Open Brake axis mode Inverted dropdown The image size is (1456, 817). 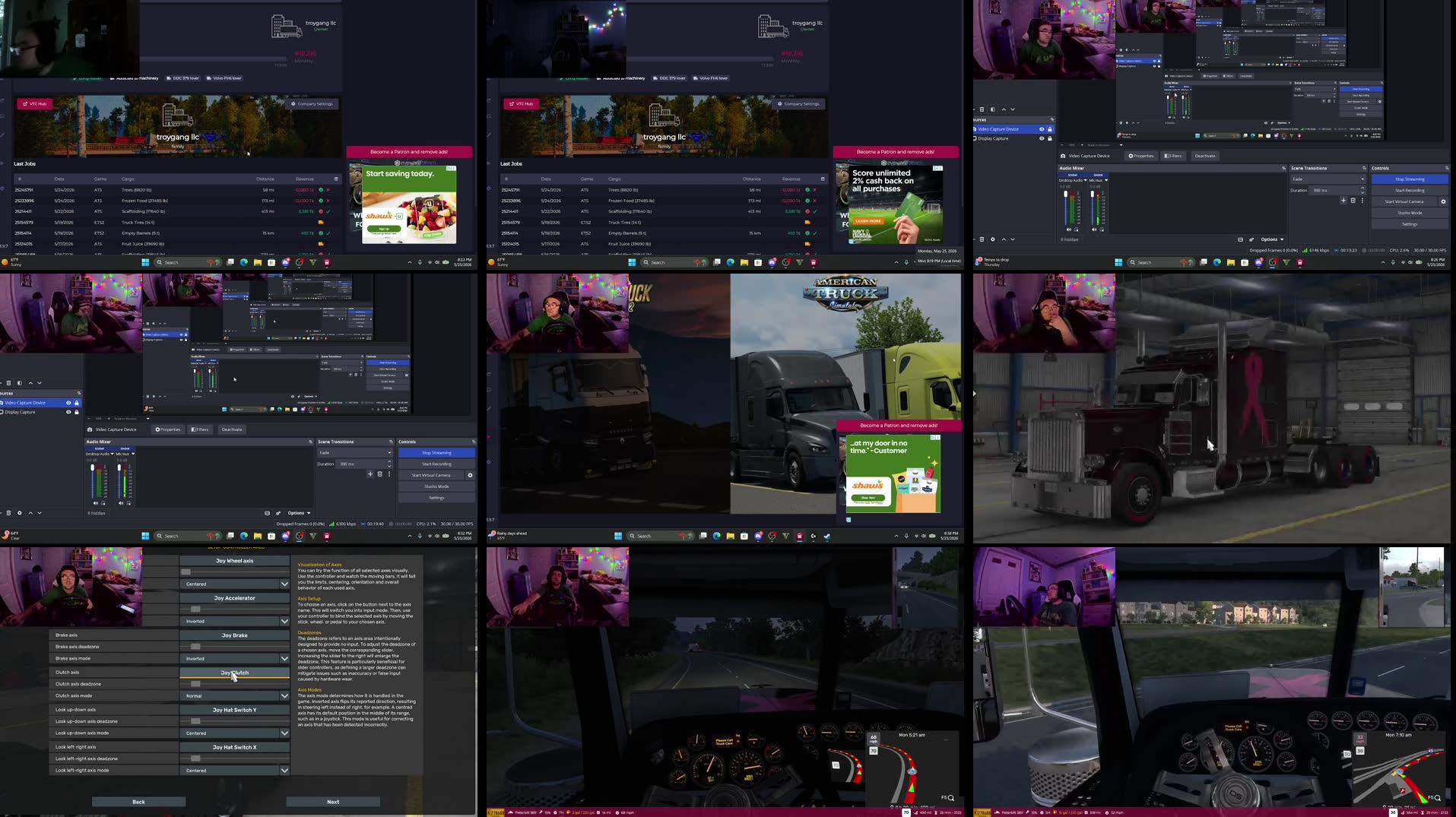[x=234, y=659]
